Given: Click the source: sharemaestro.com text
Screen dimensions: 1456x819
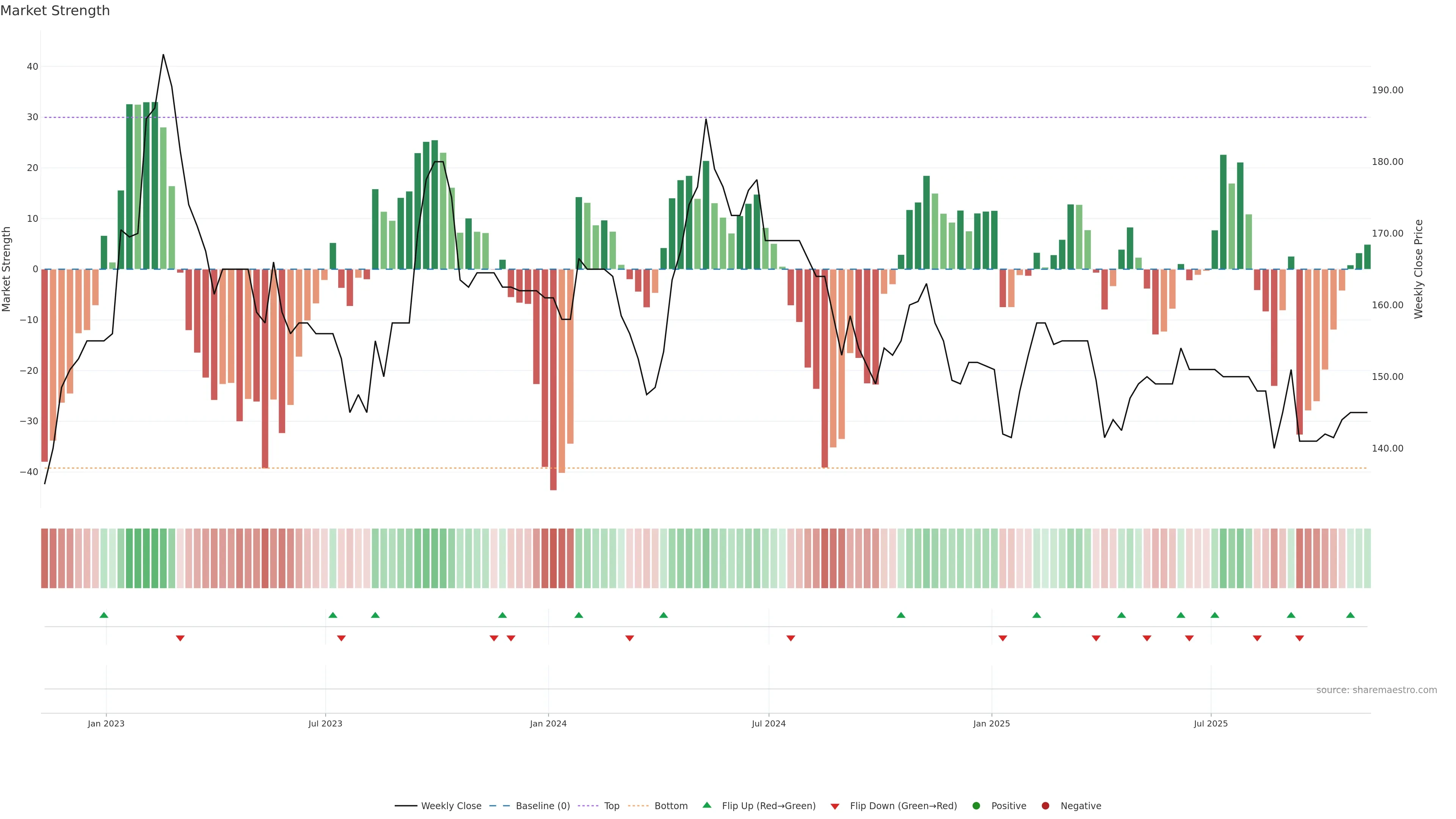Looking at the screenshot, I should [1376, 690].
